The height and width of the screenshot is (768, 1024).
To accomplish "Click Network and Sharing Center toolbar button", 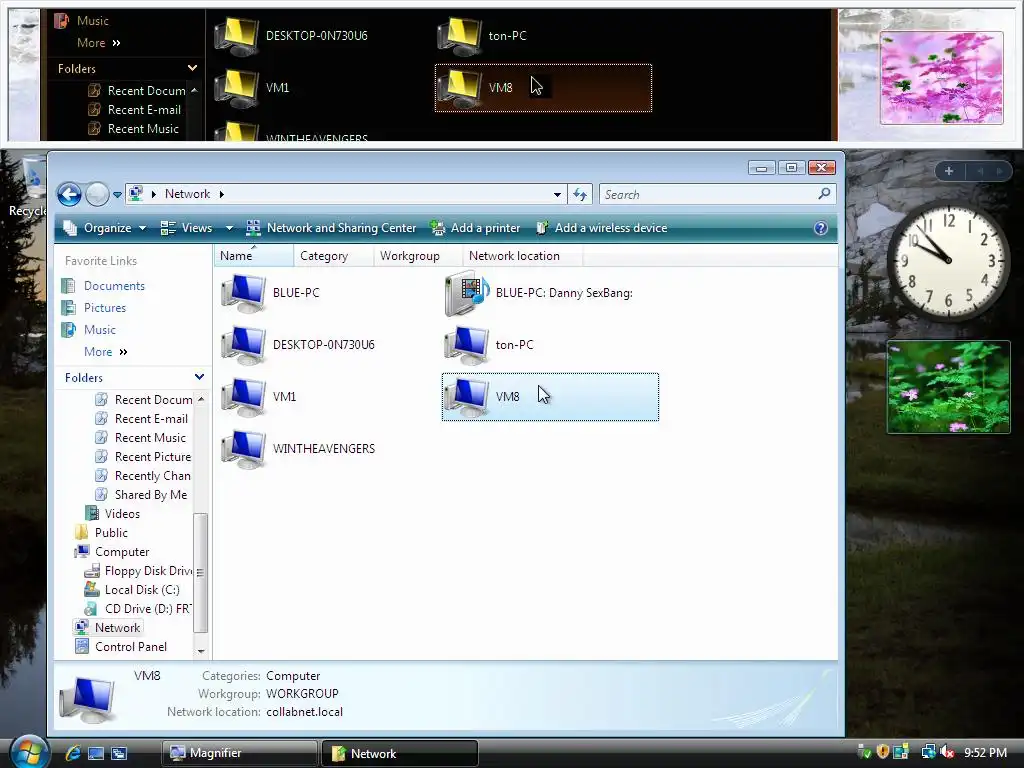I will click(331, 228).
